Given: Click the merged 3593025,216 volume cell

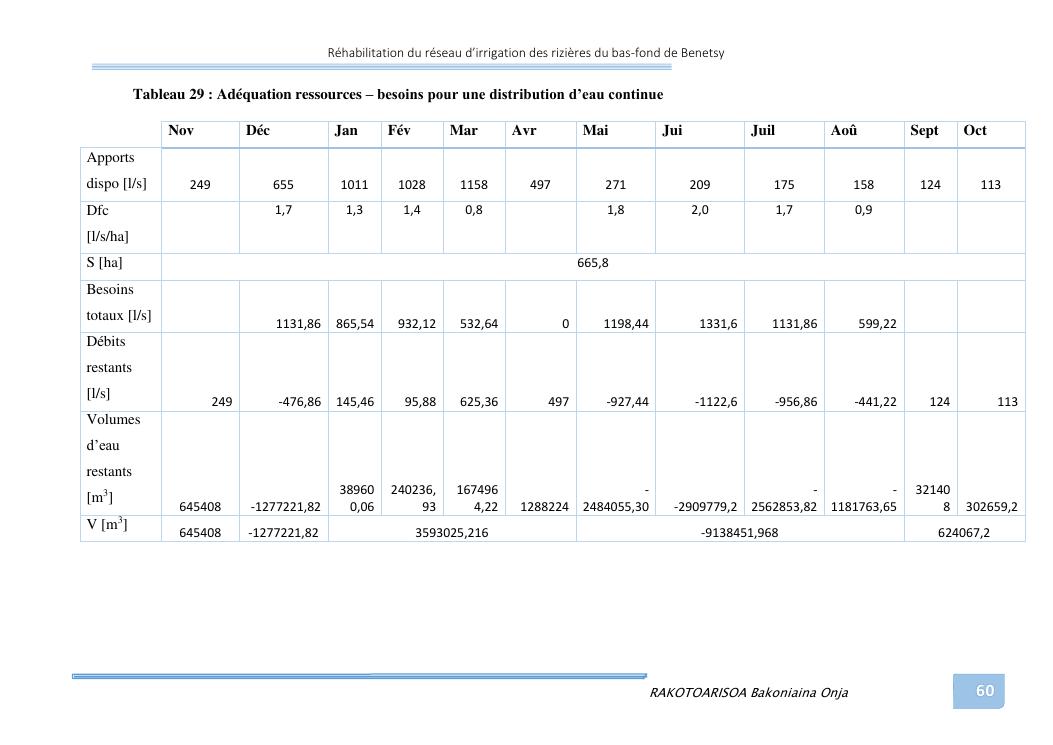Looking at the screenshot, I should point(451,533).
